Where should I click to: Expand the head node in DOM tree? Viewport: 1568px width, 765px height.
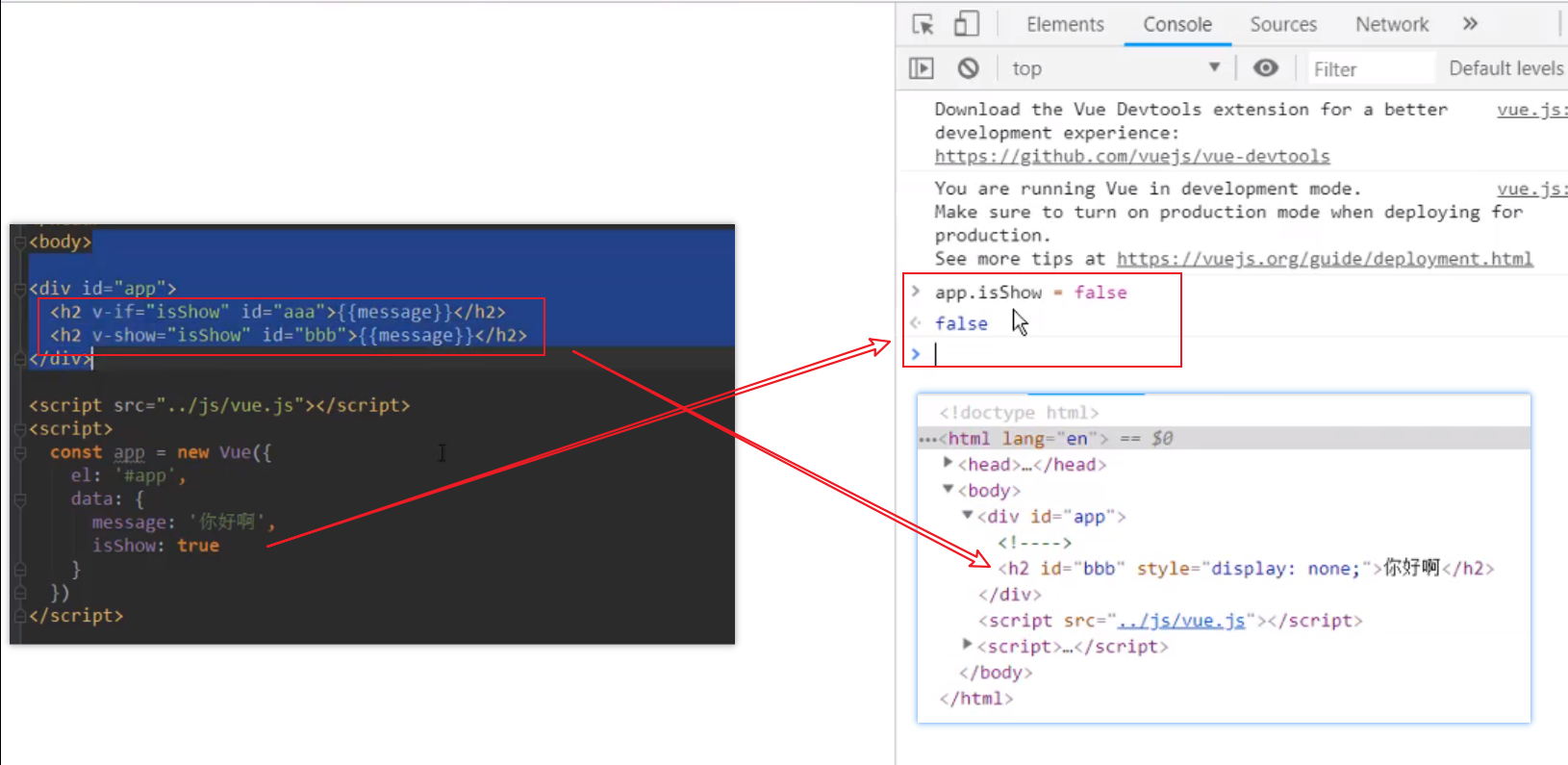[x=948, y=463]
